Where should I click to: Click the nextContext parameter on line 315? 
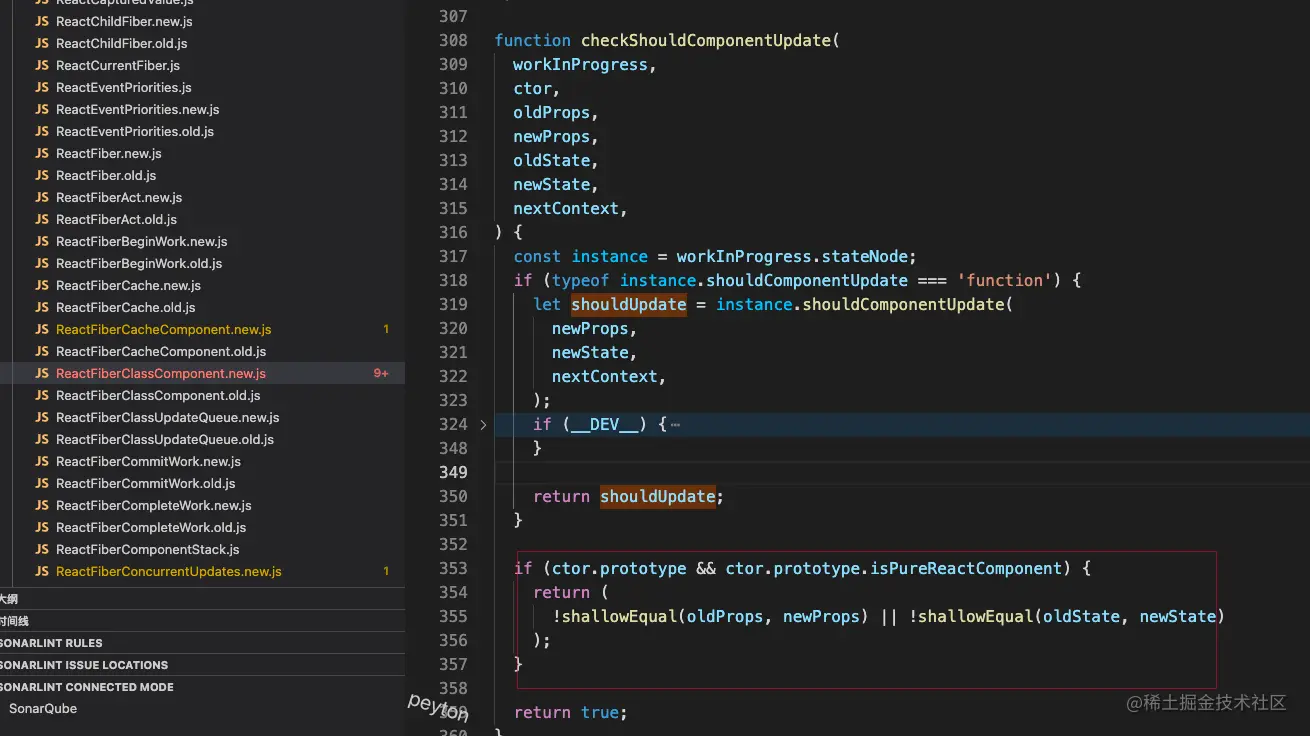pyautogui.click(x=566, y=209)
